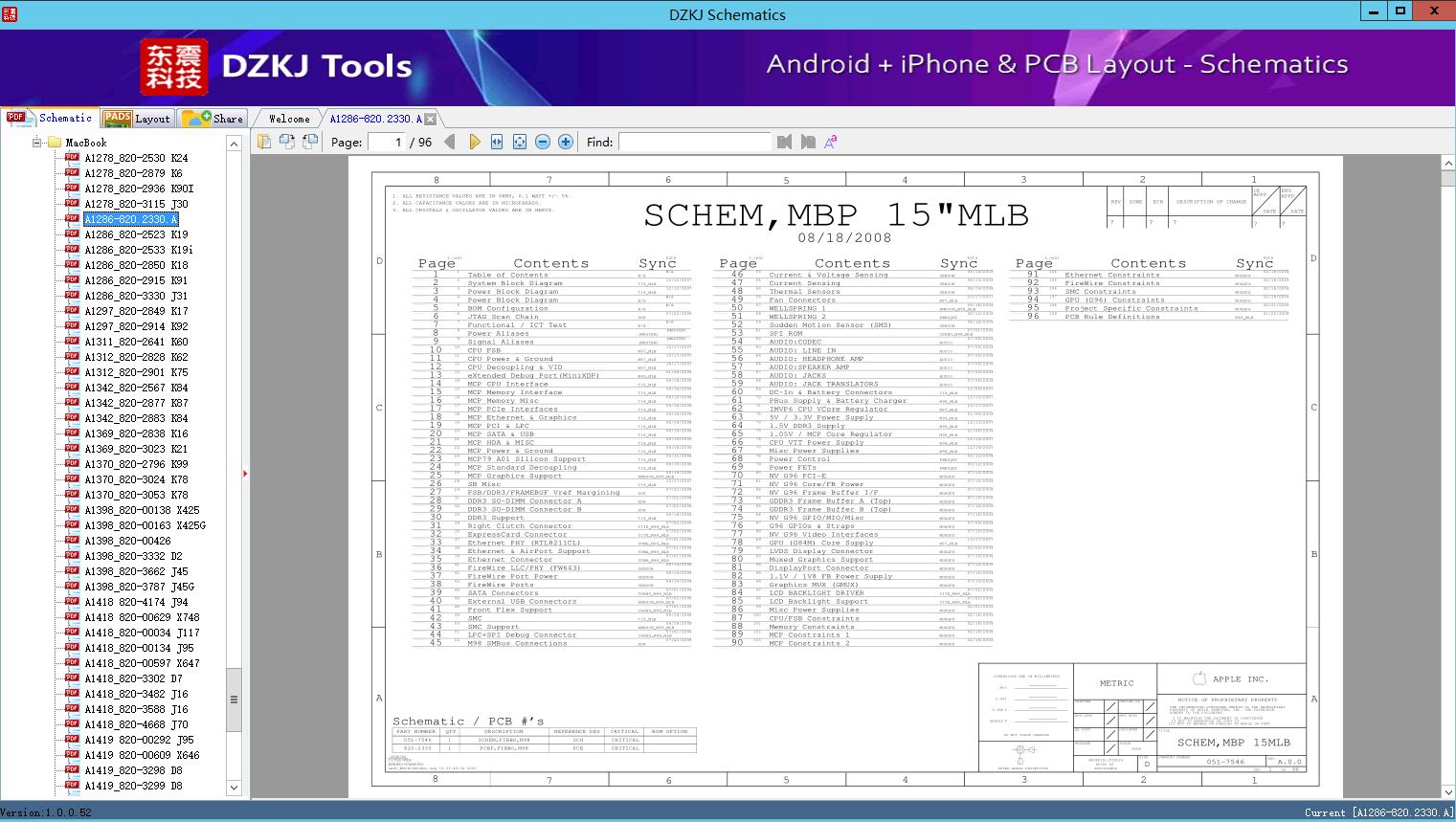Toggle the match case search option

(831, 142)
